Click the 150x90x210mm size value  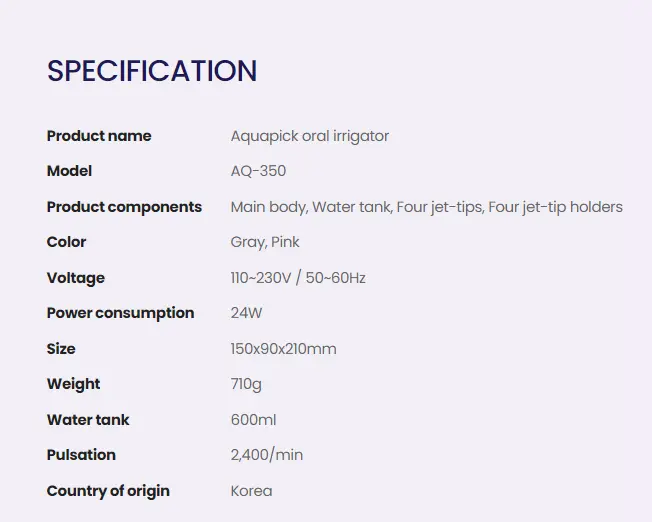tap(284, 349)
